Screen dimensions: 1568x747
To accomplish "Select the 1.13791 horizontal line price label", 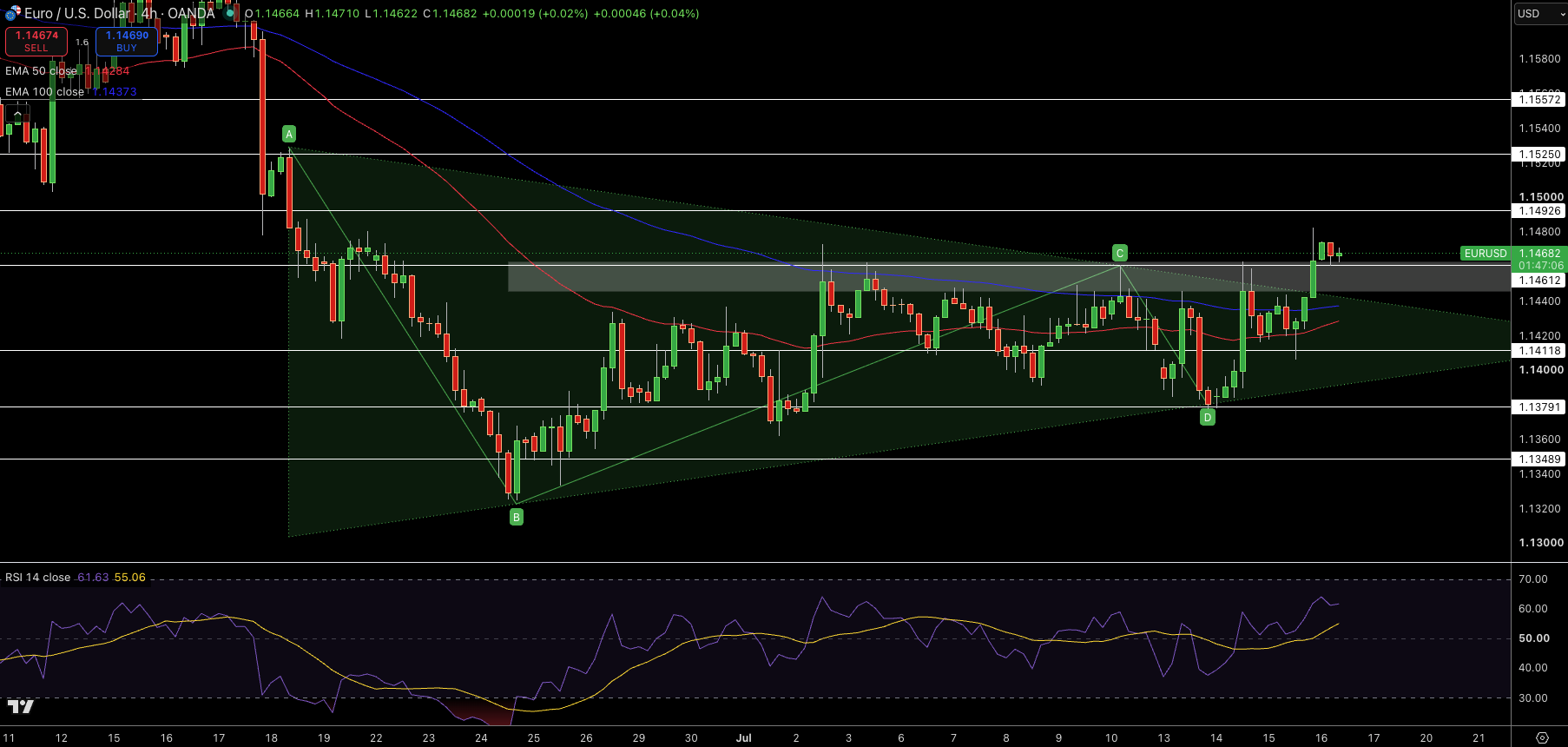I will (1539, 407).
